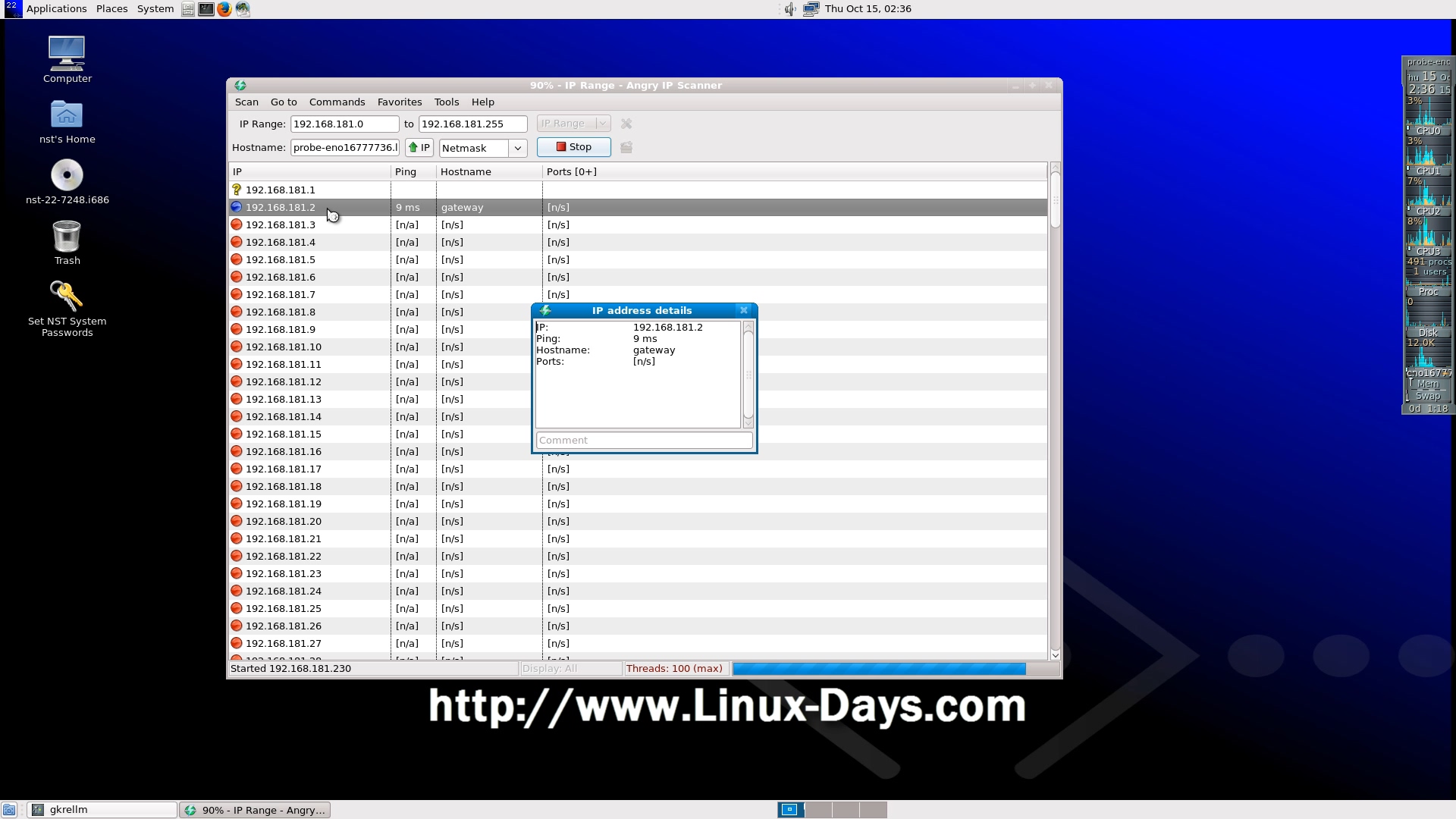Image resolution: width=1456 pixels, height=819 pixels.
Task: Click the red status icon for 192.168.181.20
Action: tap(237, 521)
